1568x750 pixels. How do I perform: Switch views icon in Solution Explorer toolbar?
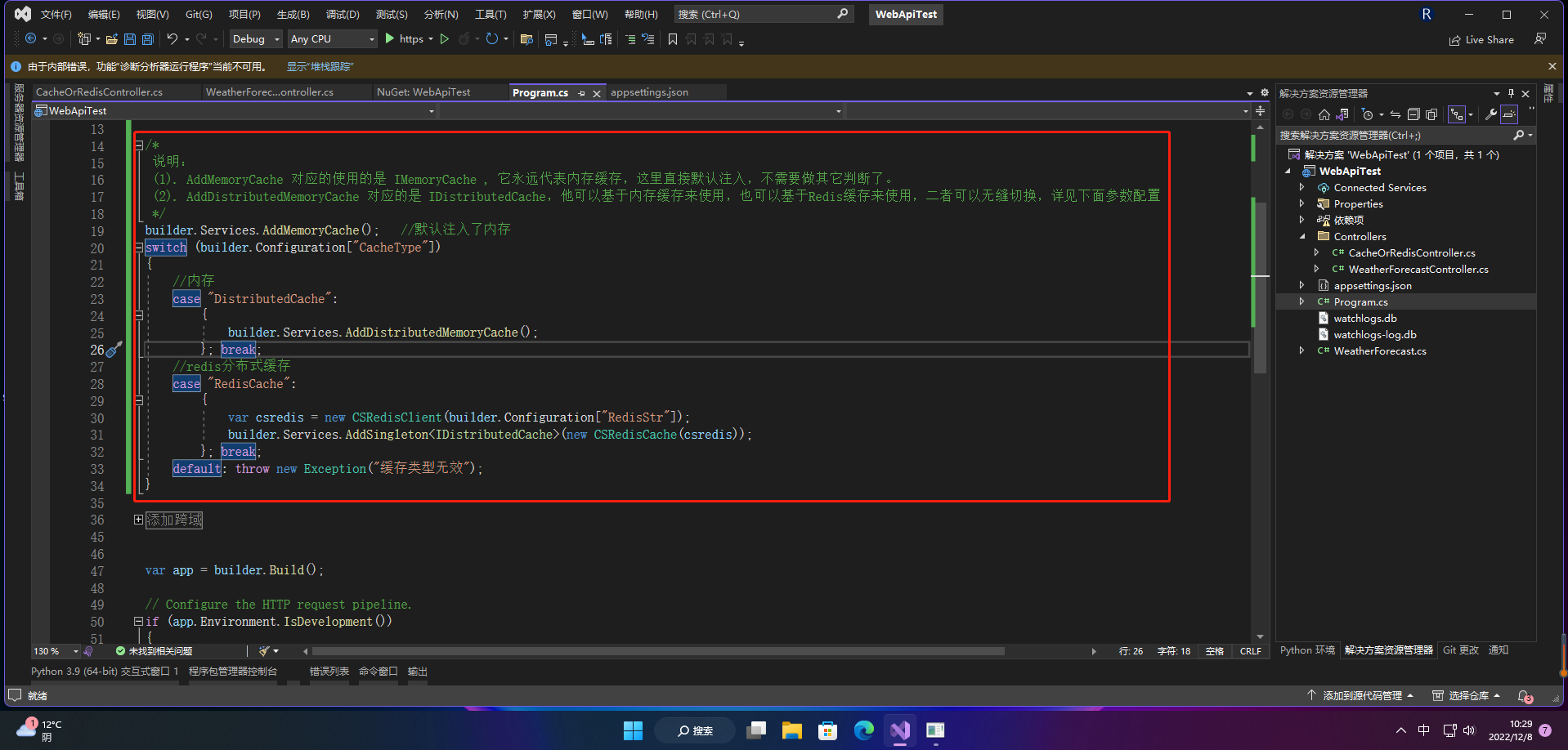point(1342,114)
